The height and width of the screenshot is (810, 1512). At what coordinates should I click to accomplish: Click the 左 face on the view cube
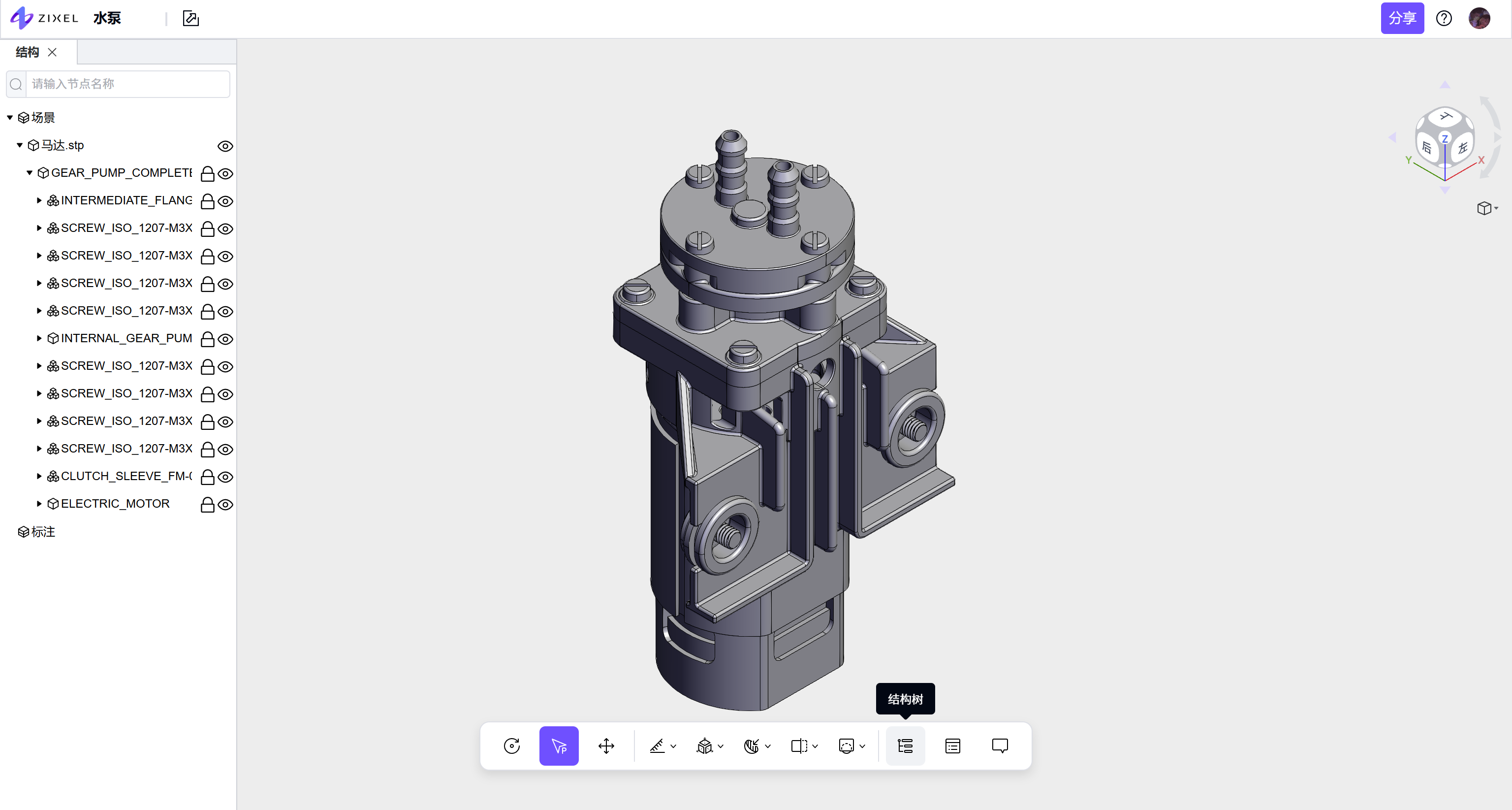click(x=1462, y=147)
